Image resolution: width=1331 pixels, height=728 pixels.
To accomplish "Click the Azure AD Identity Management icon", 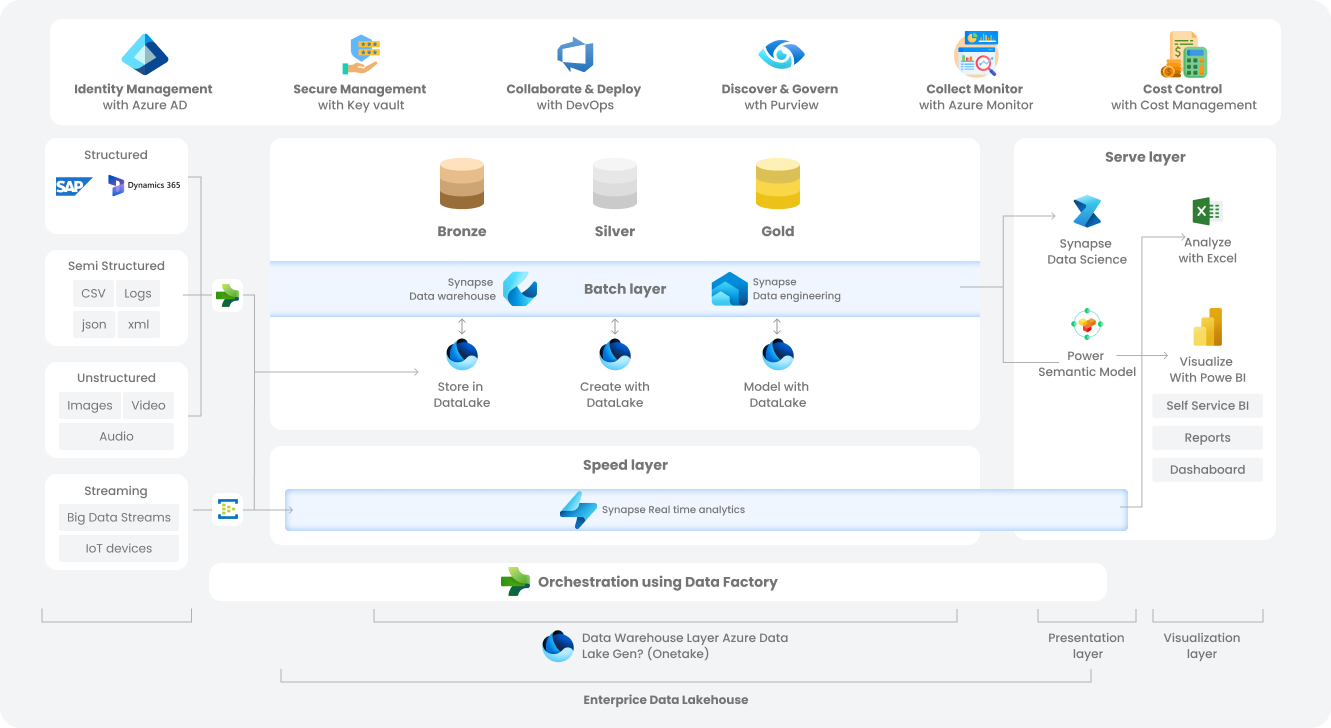I will click(x=145, y=54).
